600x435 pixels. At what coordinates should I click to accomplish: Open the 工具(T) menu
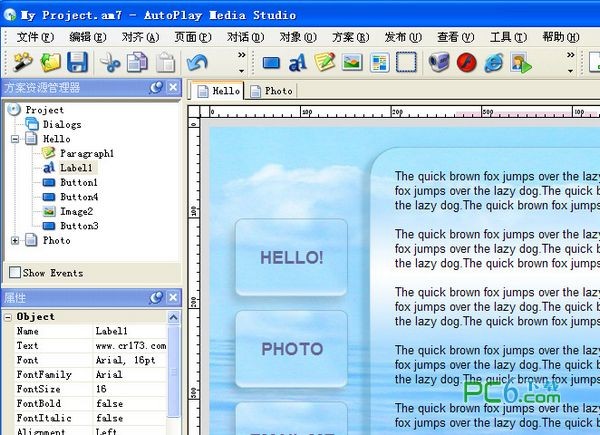click(x=509, y=37)
